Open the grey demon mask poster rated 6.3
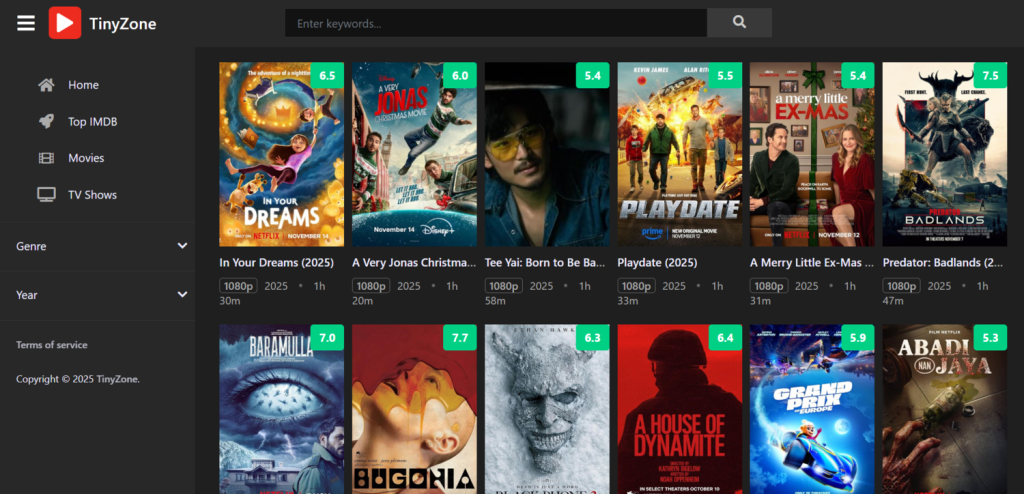The image size is (1024, 494). [x=547, y=409]
